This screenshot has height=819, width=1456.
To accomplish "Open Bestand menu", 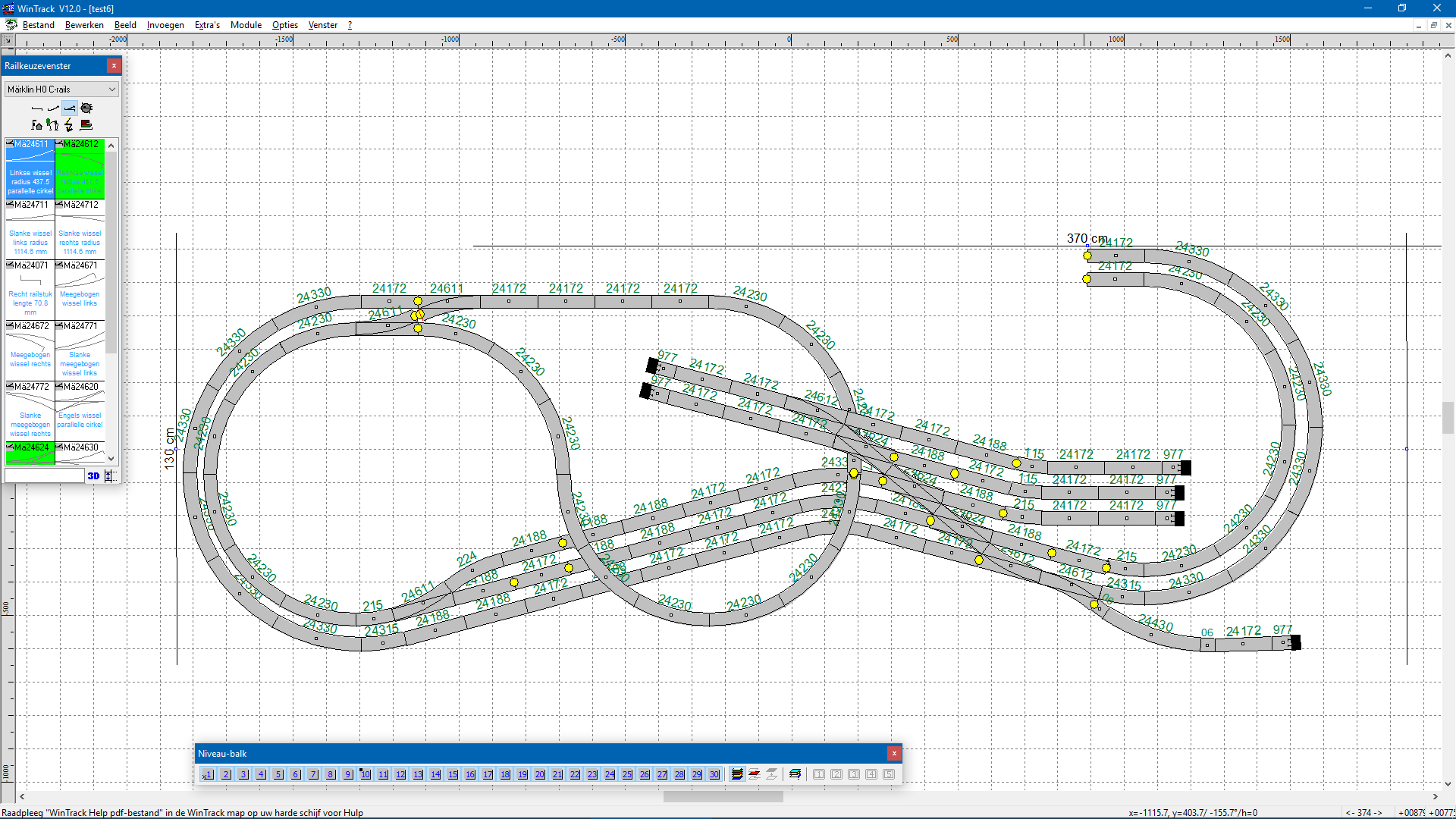I will pos(39,25).
